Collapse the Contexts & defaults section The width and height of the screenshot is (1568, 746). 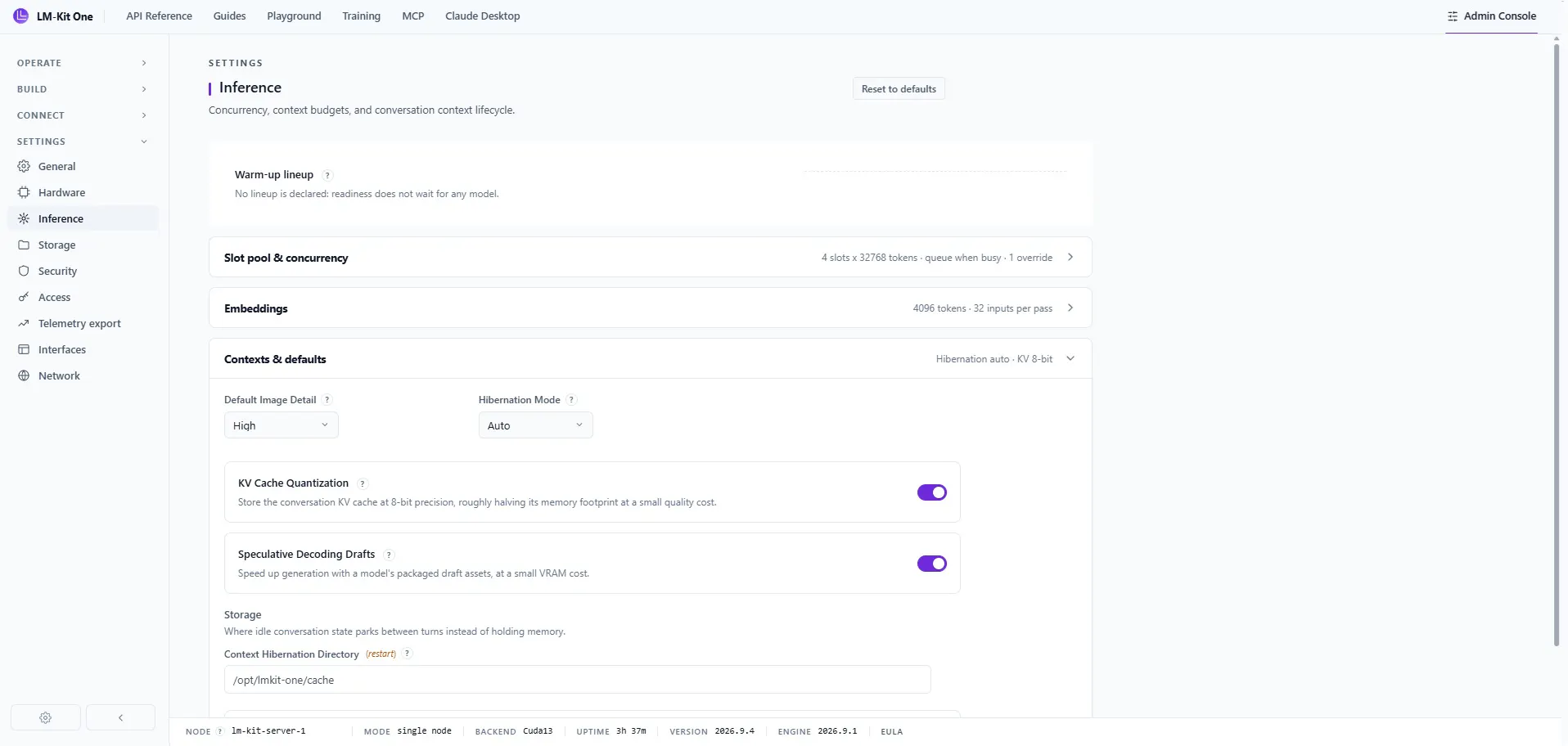[x=651, y=359]
